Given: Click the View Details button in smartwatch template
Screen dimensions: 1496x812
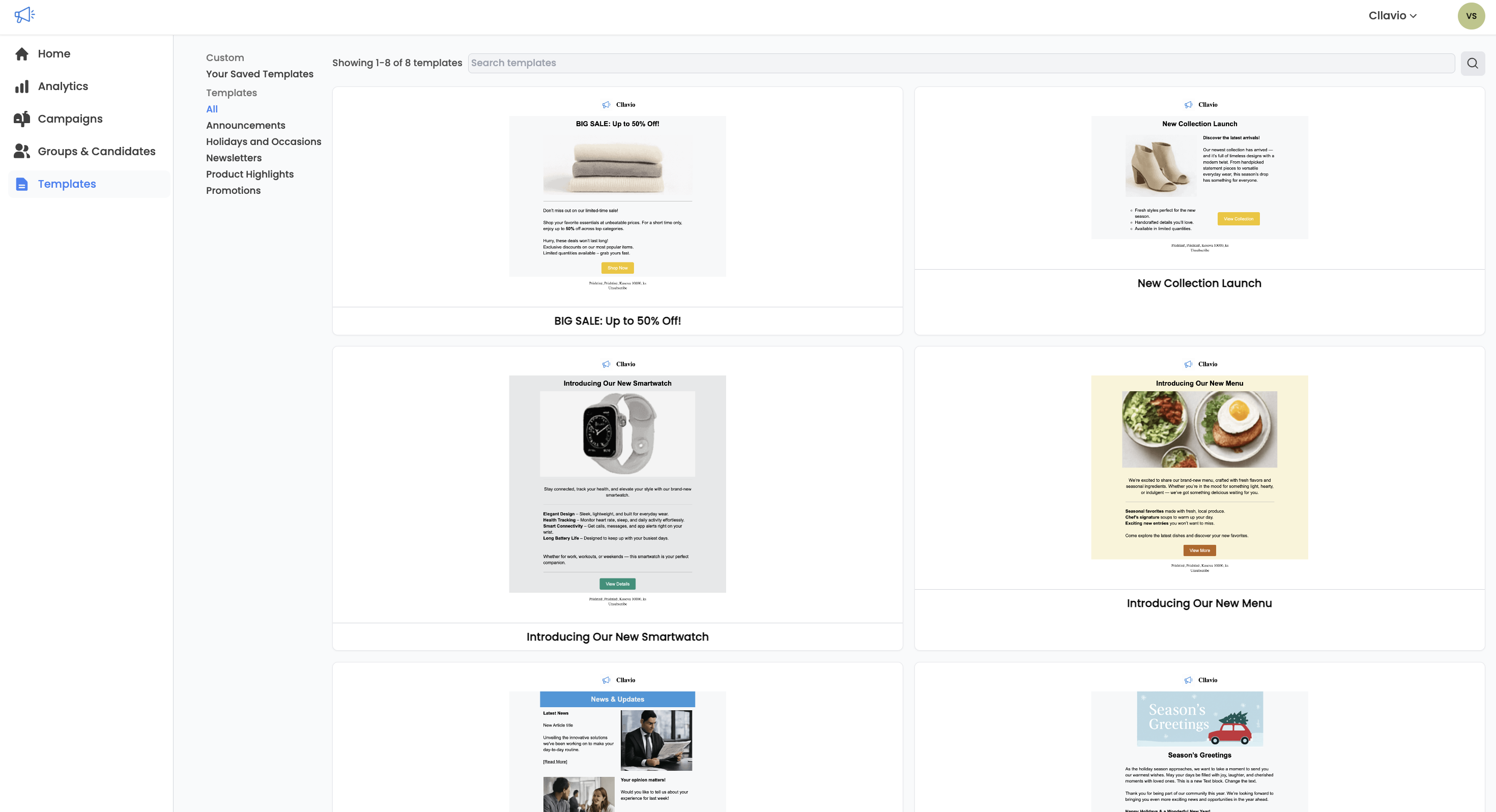Looking at the screenshot, I should coord(617,584).
